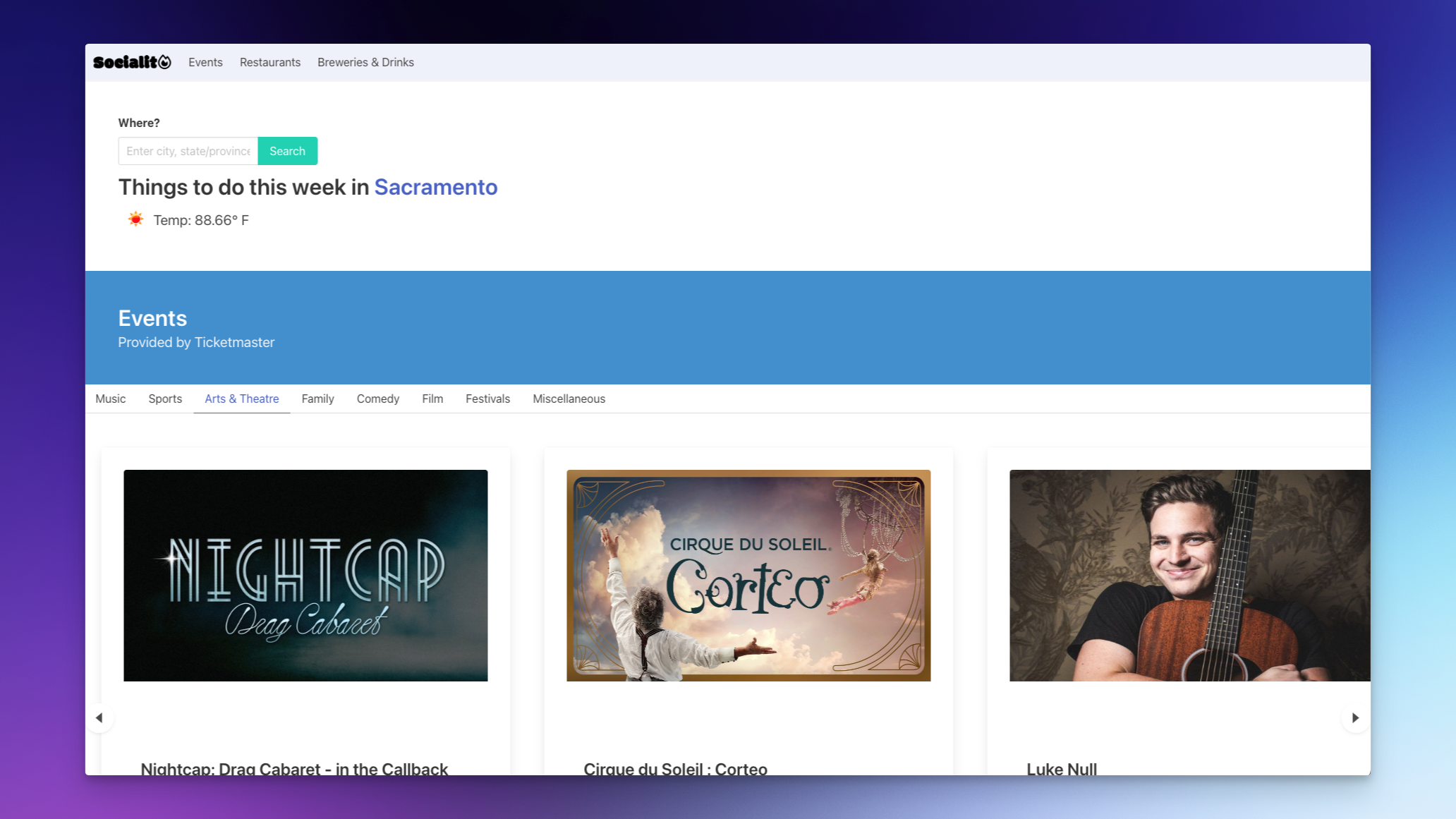The width and height of the screenshot is (1456, 819).
Task: Select the Arts & Theatre tab
Action: [x=242, y=399]
